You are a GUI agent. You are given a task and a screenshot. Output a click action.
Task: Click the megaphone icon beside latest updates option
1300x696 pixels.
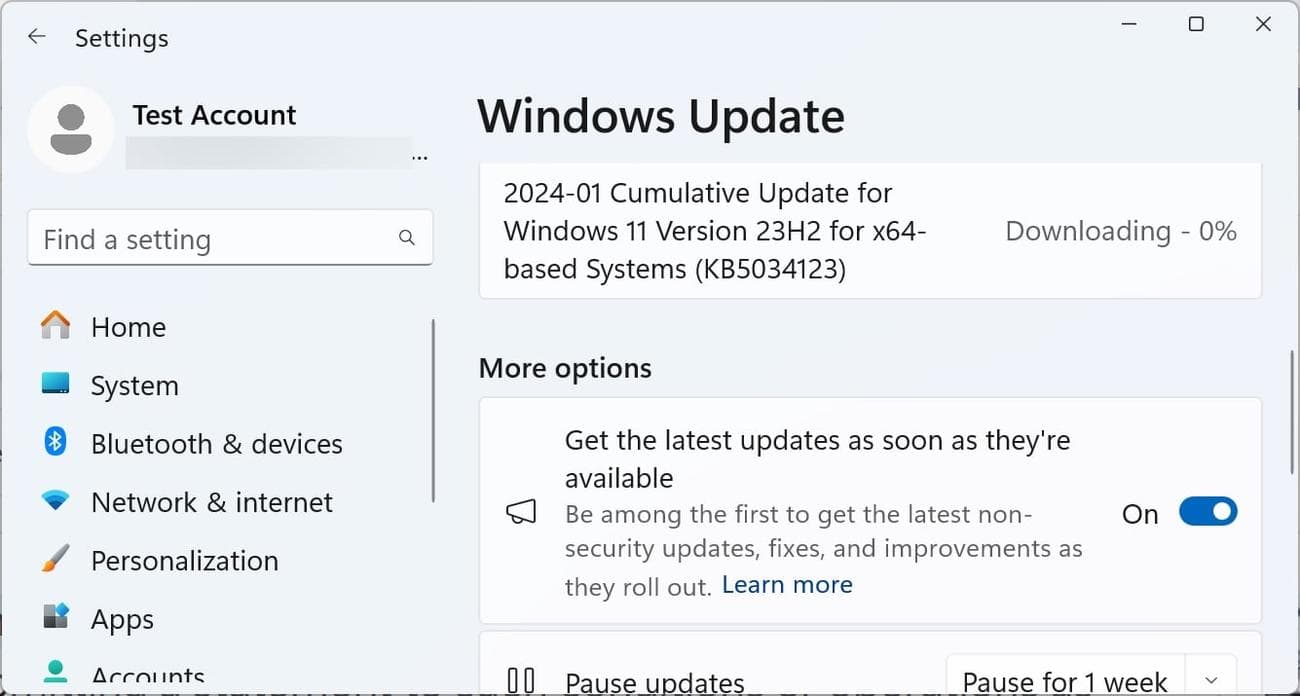point(521,512)
